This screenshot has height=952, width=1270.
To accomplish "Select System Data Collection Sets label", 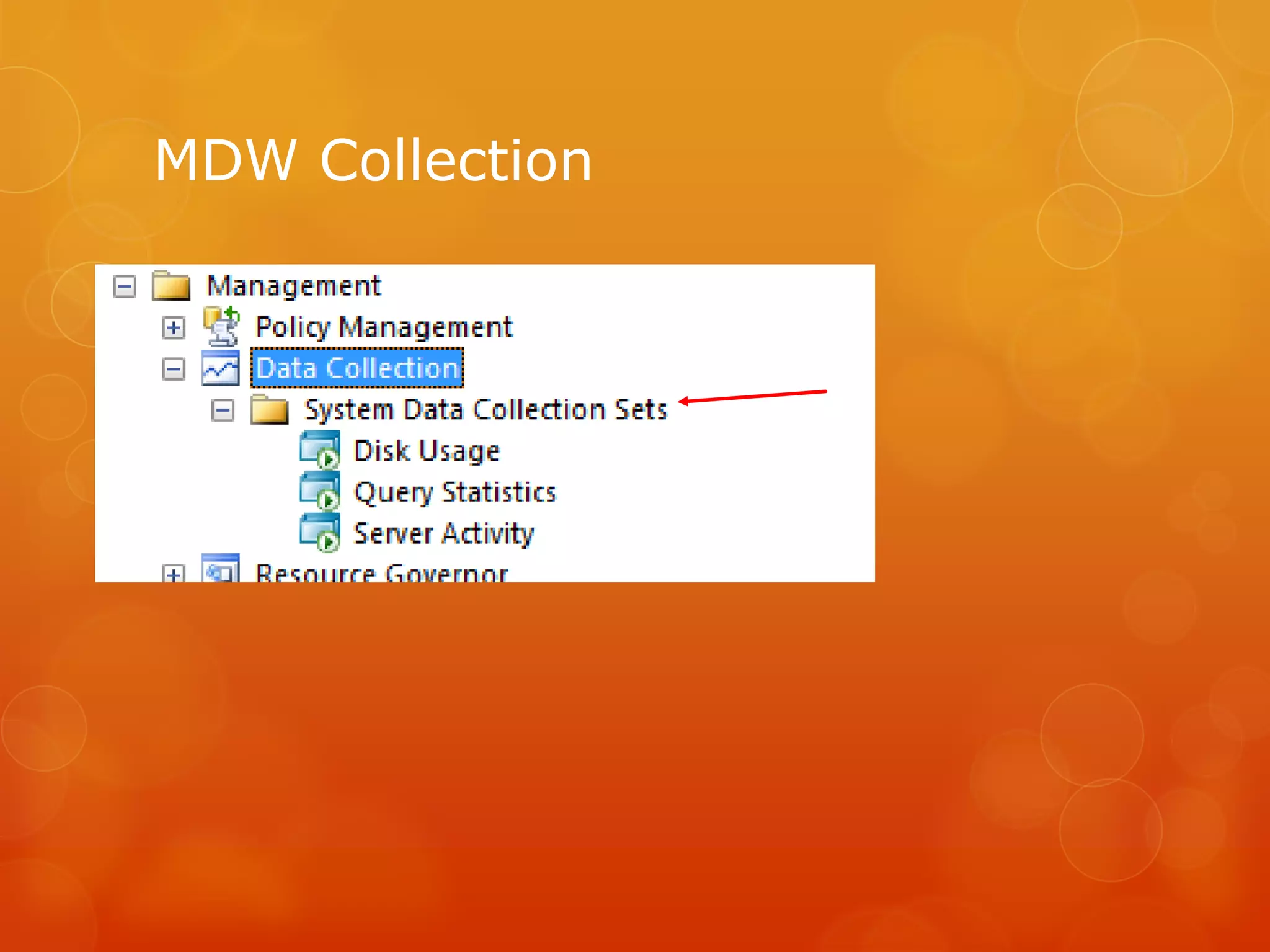I will 486,410.
